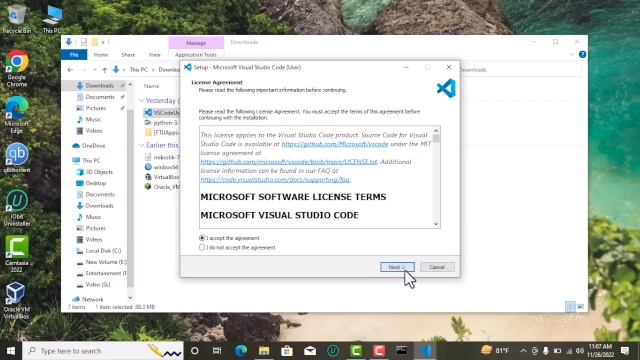Go up one folder level in Explorer

click(104, 70)
